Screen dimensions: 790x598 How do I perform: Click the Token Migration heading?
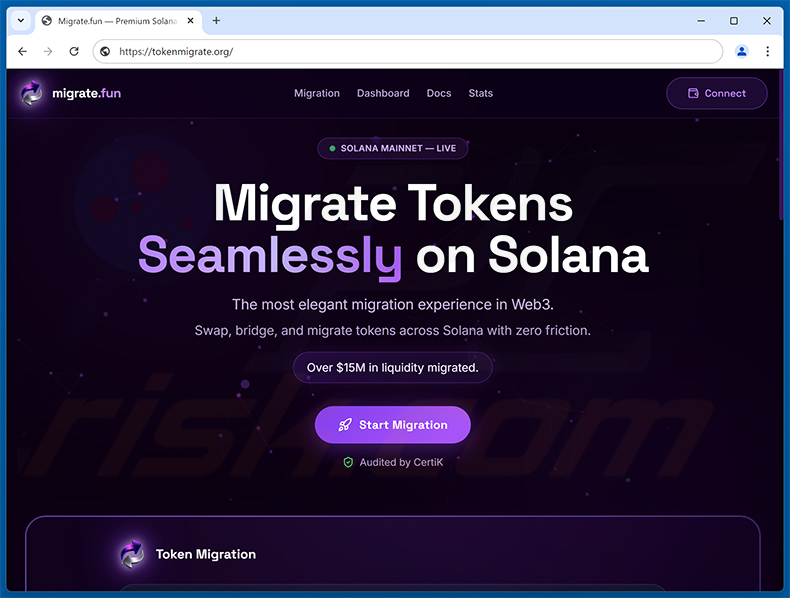click(x=206, y=554)
